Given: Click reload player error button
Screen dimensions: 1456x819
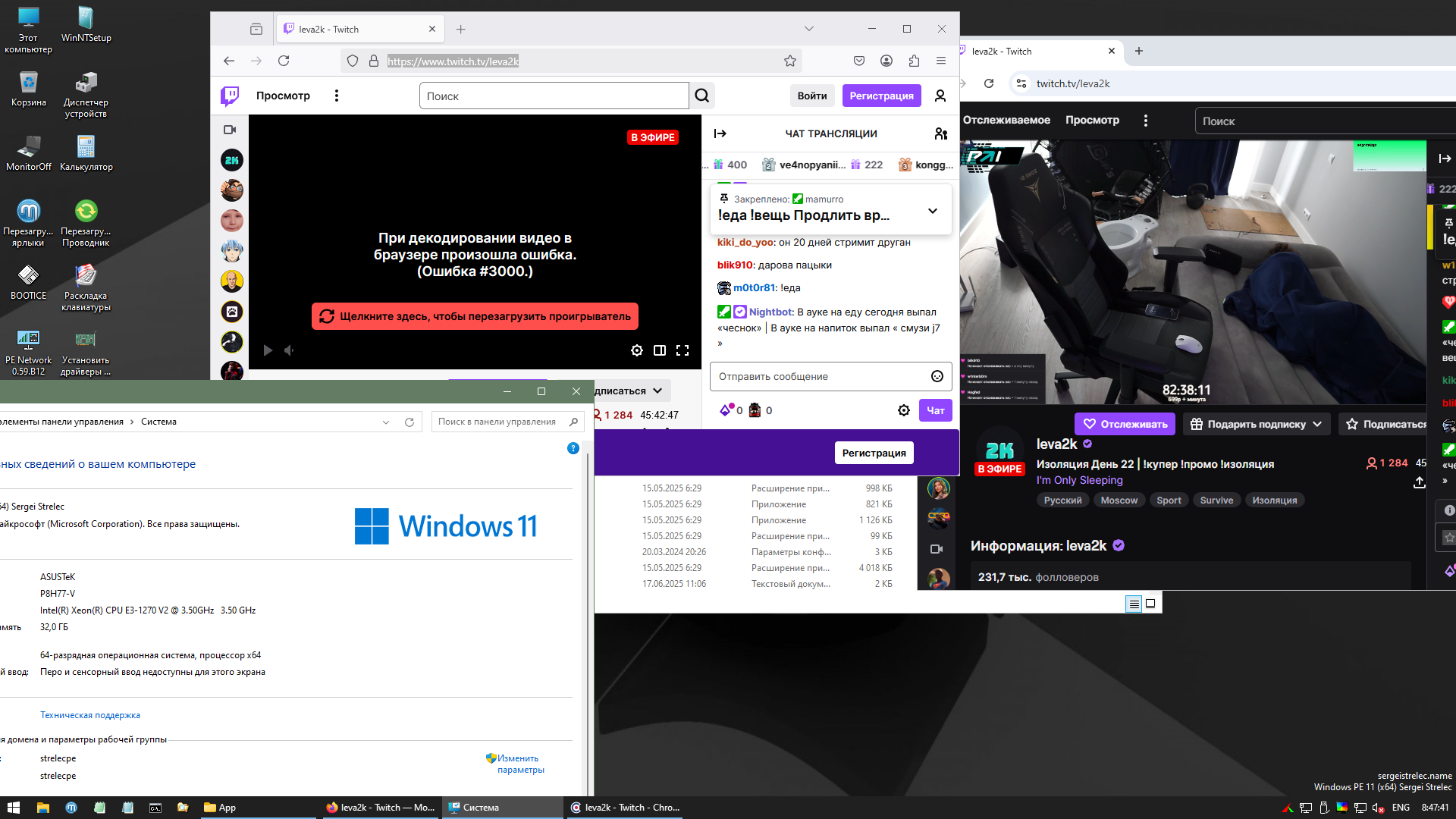Looking at the screenshot, I should pyautogui.click(x=475, y=316).
